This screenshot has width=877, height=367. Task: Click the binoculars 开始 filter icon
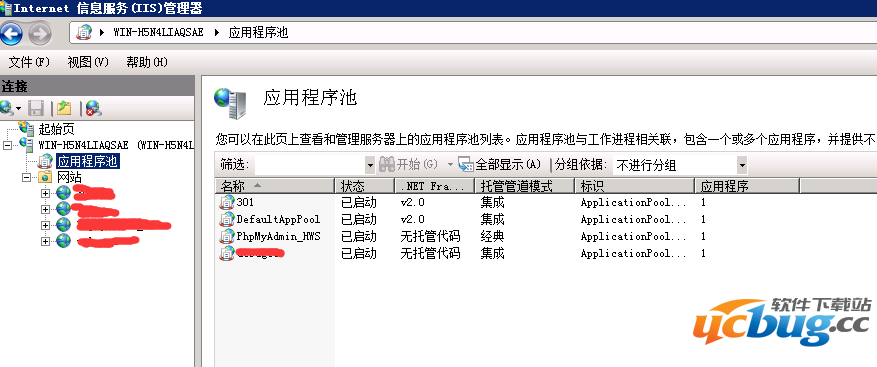coord(386,164)
